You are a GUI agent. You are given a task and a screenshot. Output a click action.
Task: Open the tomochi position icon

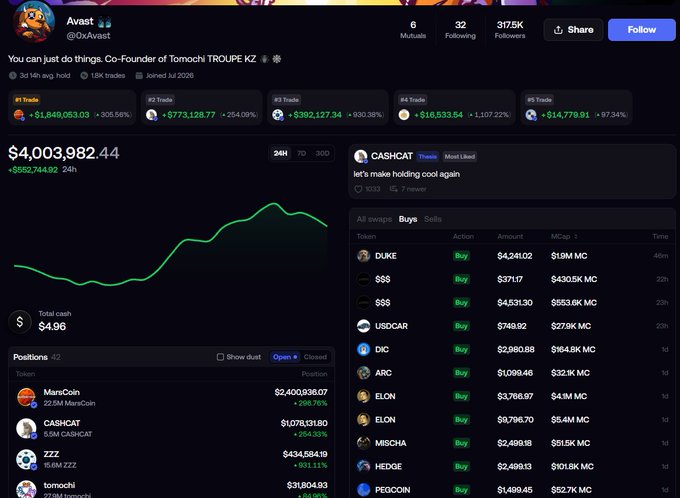tap(26, 489)
